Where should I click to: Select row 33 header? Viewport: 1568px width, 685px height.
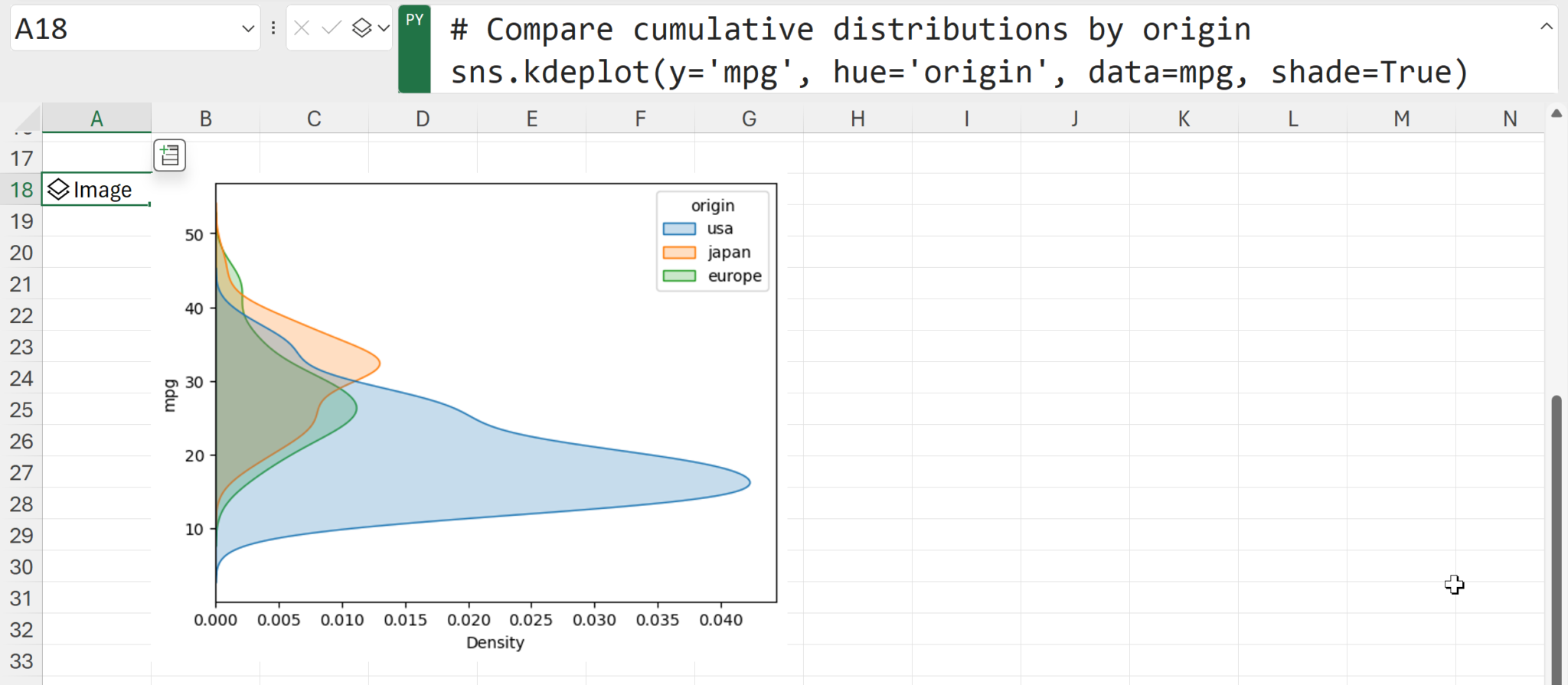tap(21, 660)
